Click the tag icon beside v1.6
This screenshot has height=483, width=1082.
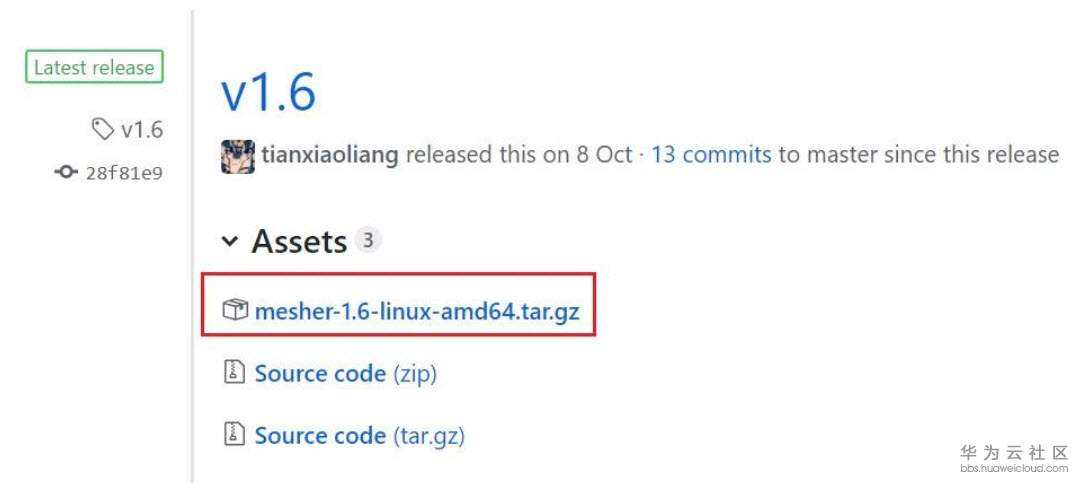coord(102,129)
